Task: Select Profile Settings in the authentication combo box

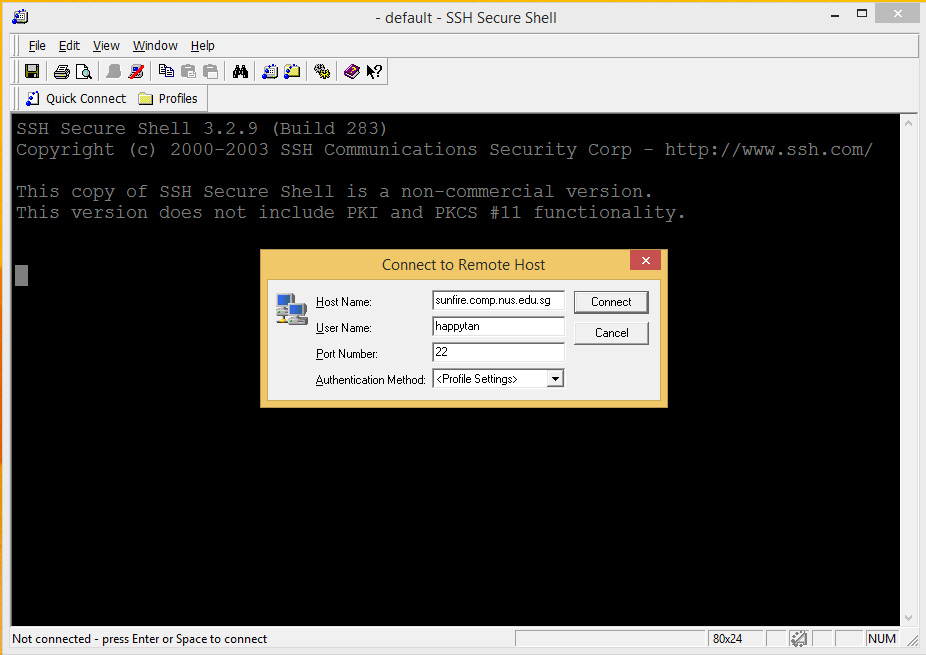Action: pos(490,378)
